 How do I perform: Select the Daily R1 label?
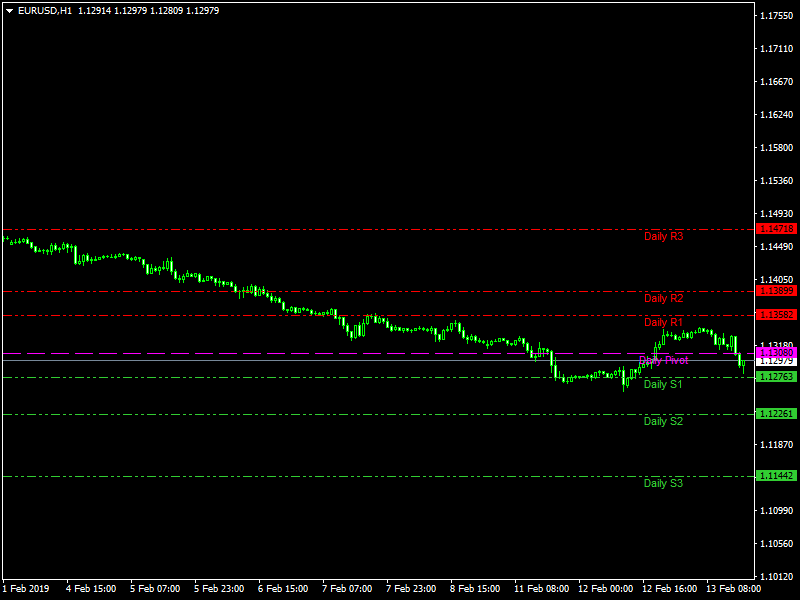point(663,323)
